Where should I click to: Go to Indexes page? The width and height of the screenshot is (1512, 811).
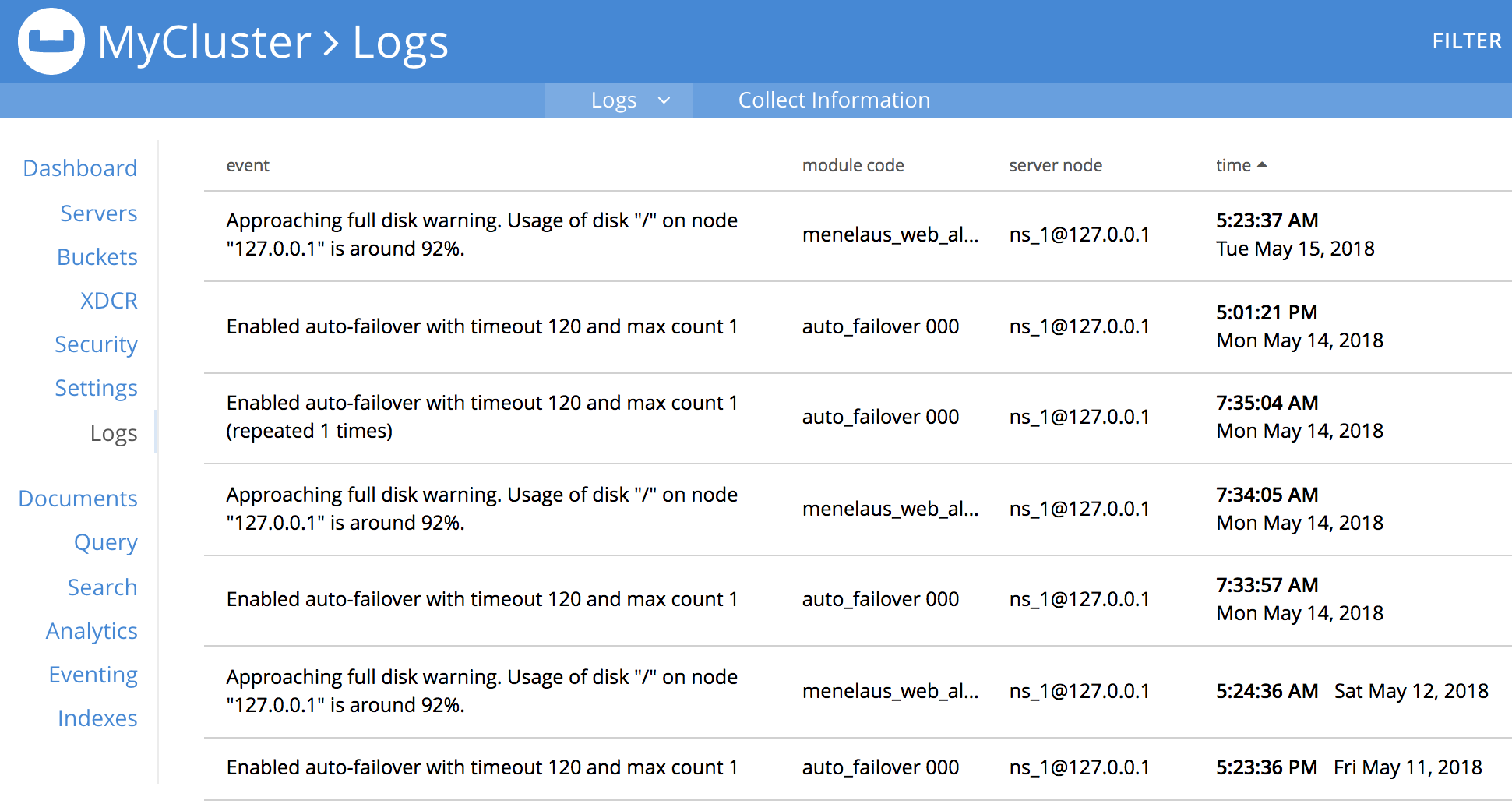[97, 718]
